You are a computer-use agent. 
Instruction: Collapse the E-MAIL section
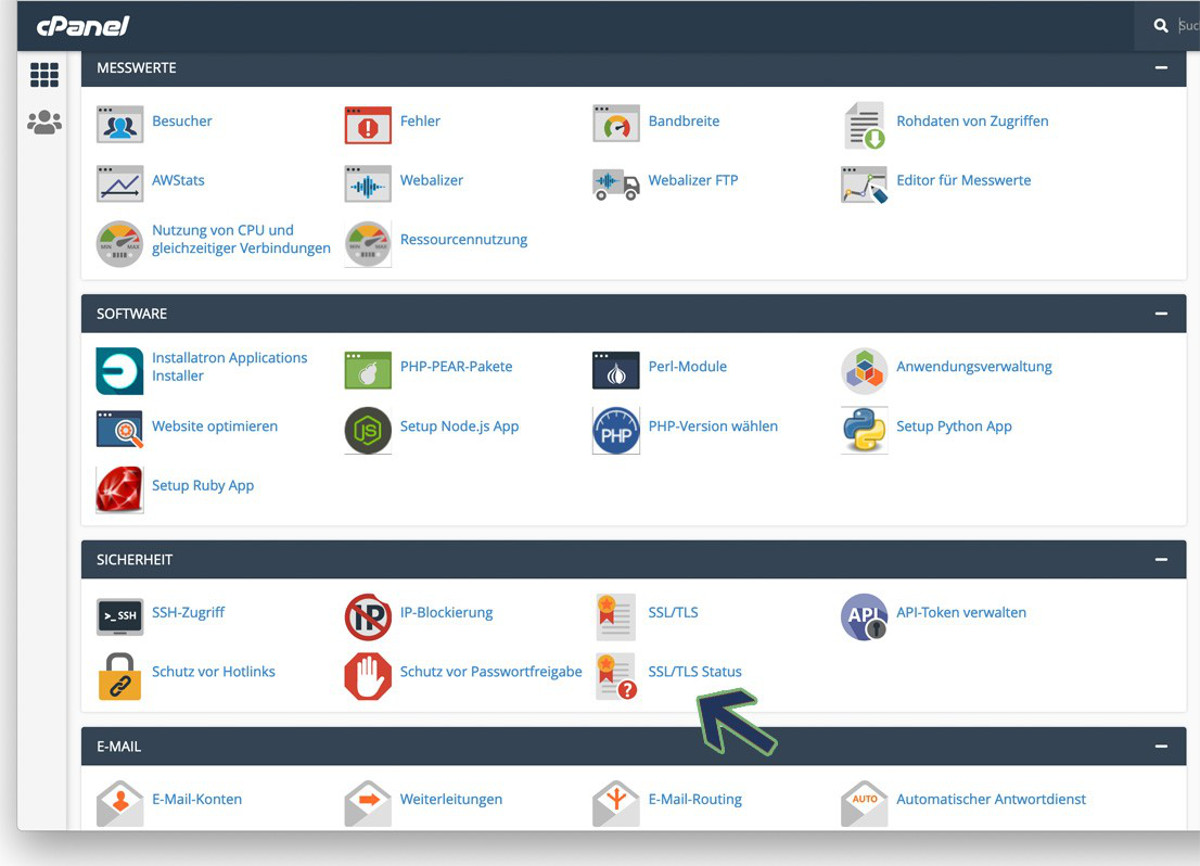[x=1161, y=746]
